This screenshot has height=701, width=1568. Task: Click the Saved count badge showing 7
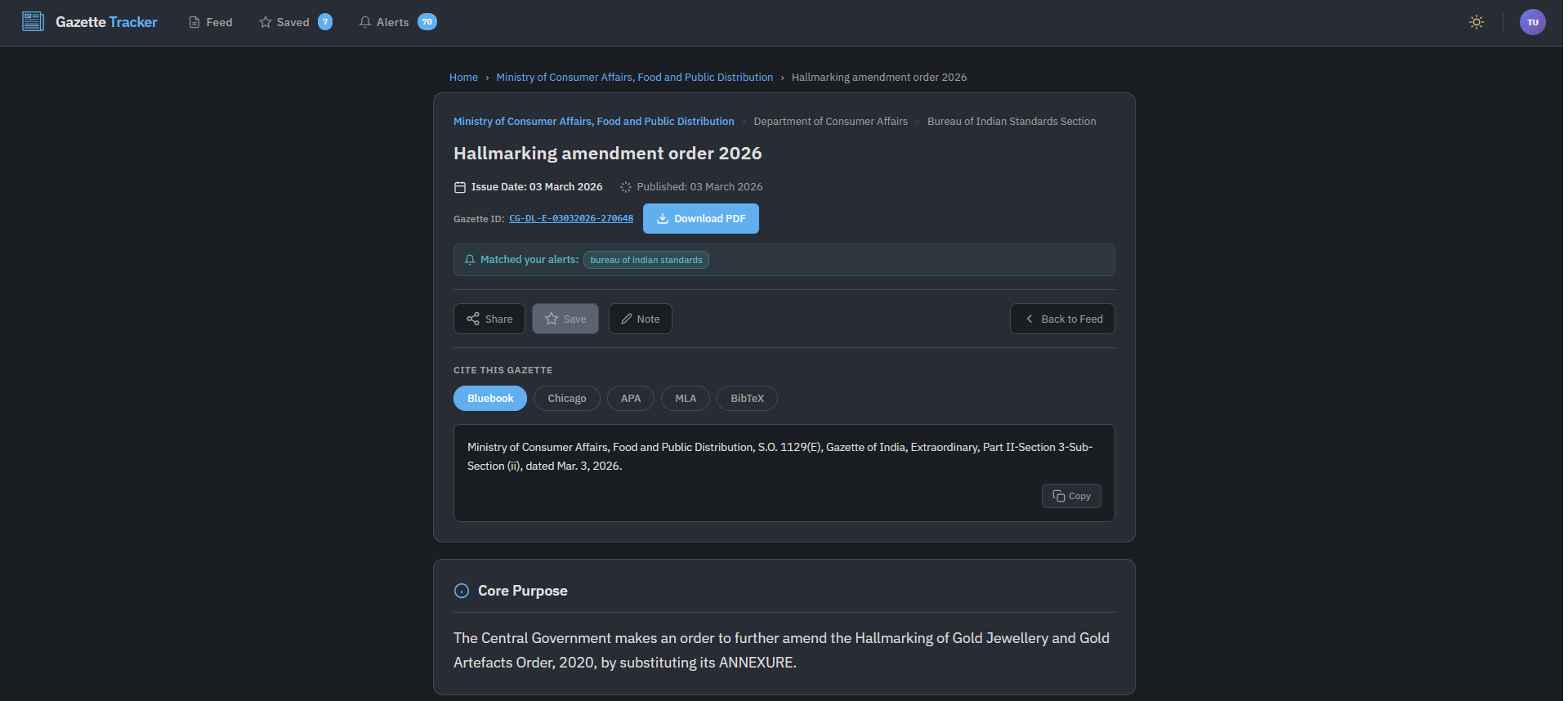click(325, 22)
